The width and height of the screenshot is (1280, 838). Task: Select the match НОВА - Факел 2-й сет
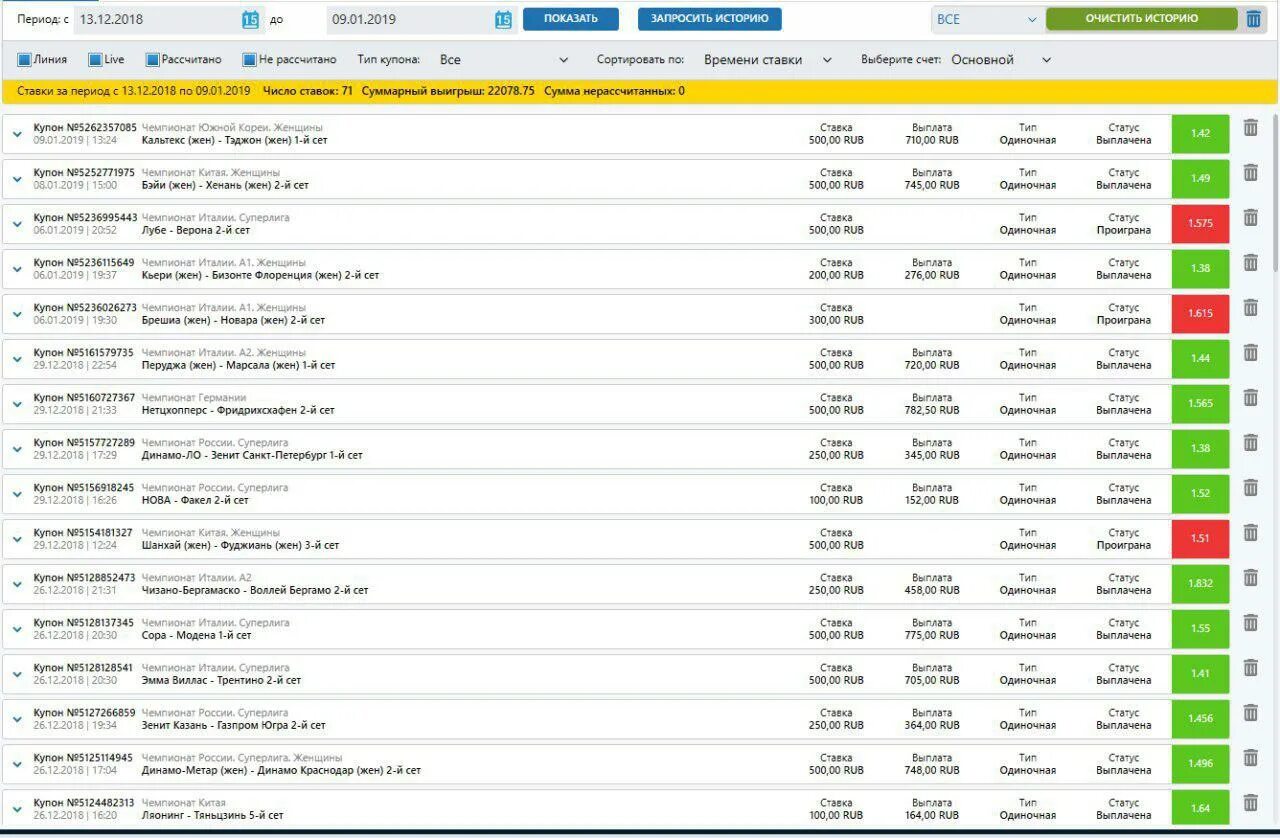196,500
